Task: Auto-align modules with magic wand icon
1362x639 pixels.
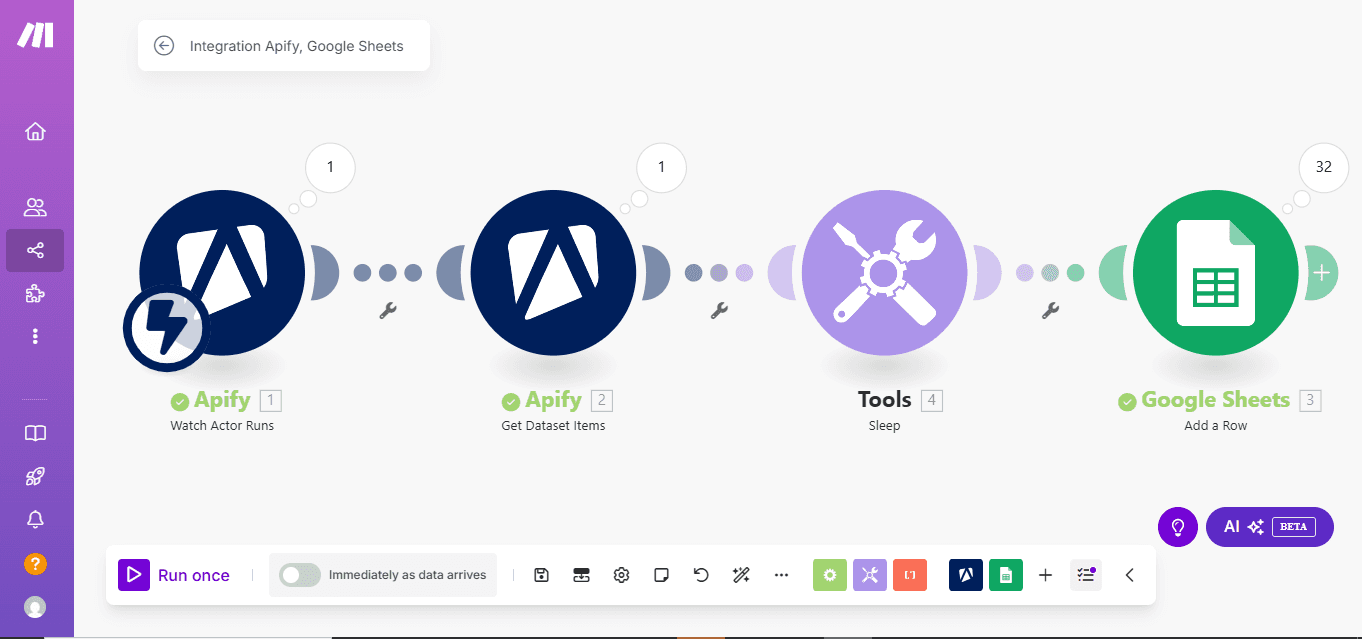Action: [741, 575]
